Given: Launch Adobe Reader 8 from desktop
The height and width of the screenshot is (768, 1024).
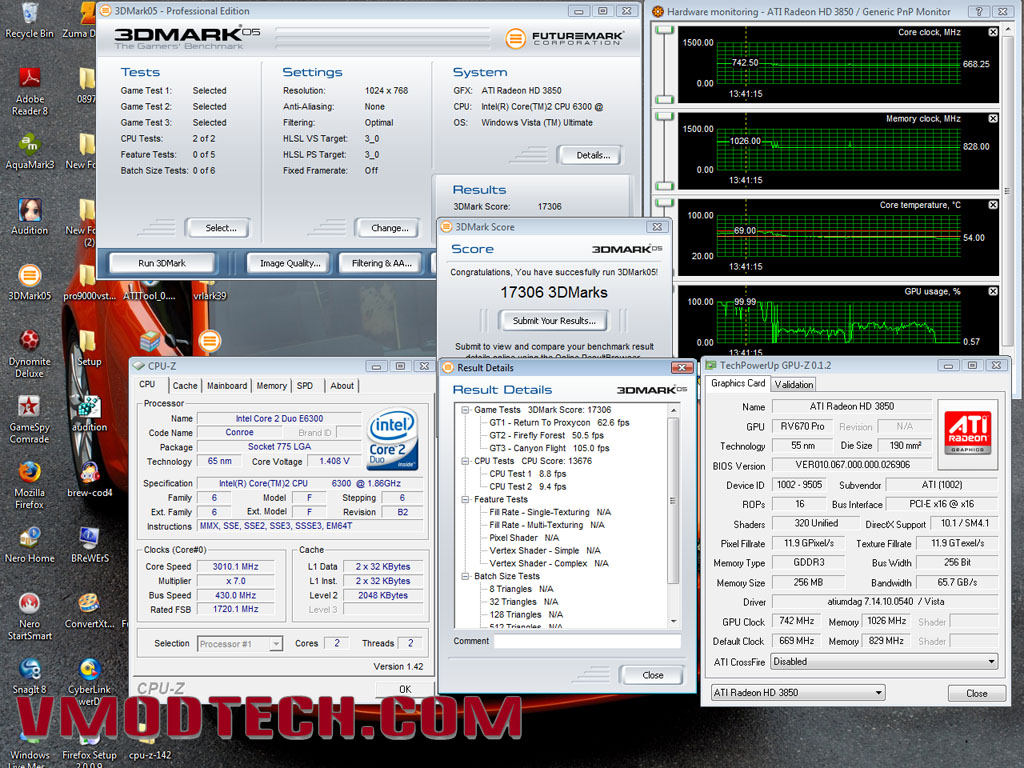Looking at the screenshot, I should click(29, 91).
